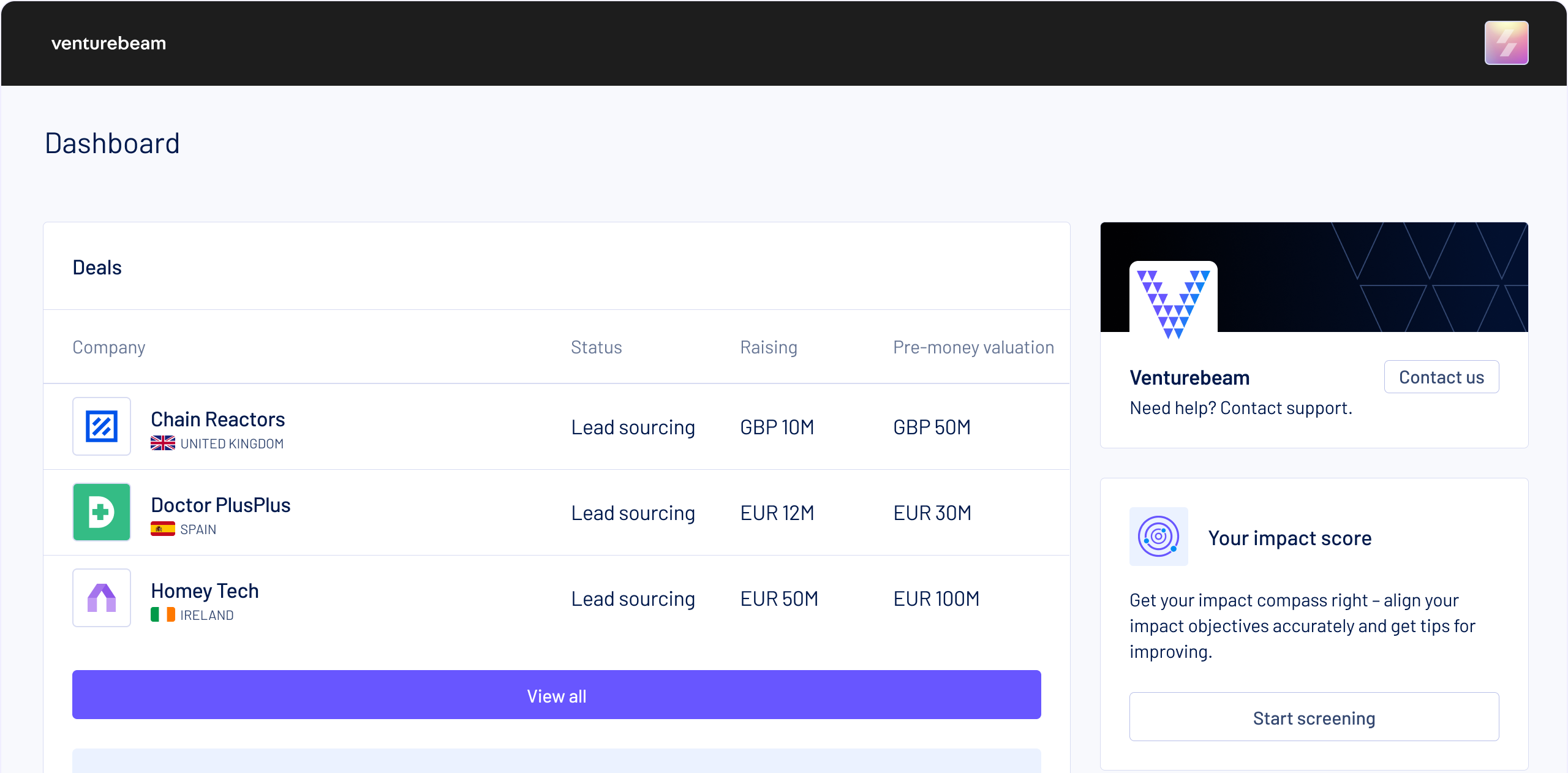Go to venturebeam home via header logo
This screenshot has width=1568, height=773.
coord(108,43)
